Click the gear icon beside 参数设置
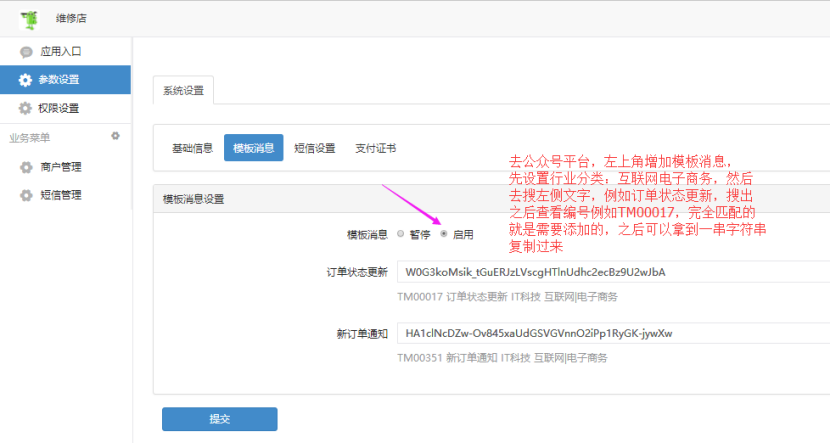Screen dimensions: 831x444 click(25, 80)
